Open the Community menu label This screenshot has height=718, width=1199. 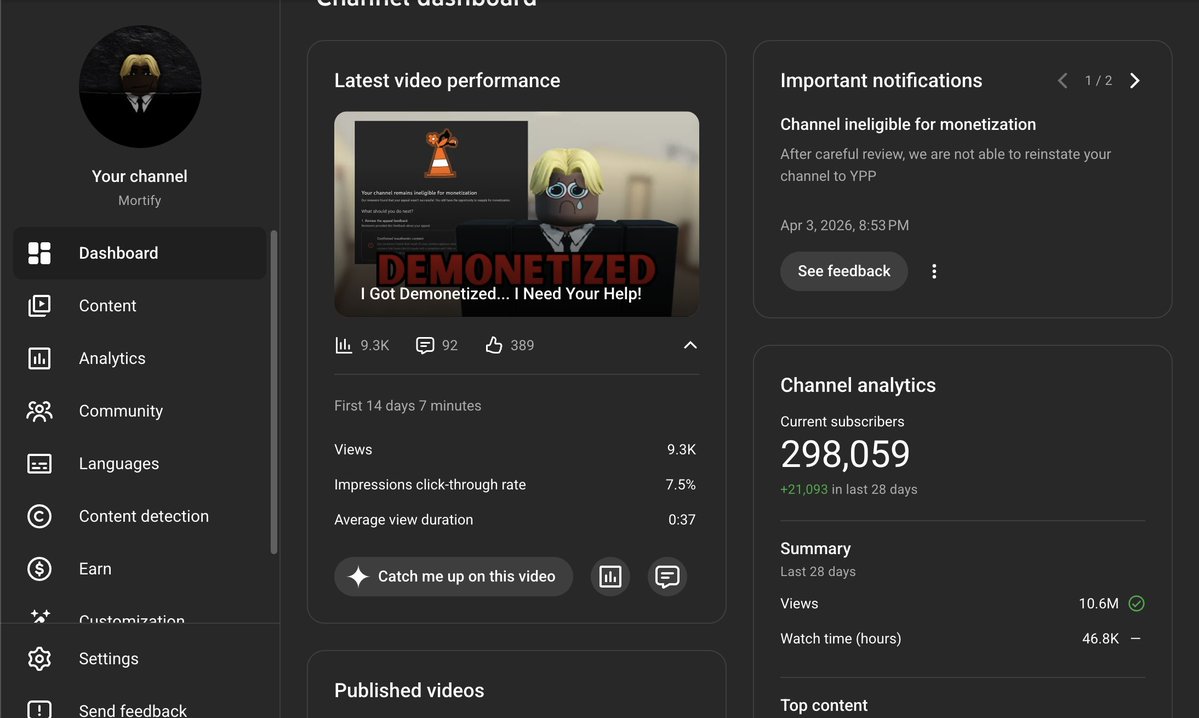coord(121,411)
